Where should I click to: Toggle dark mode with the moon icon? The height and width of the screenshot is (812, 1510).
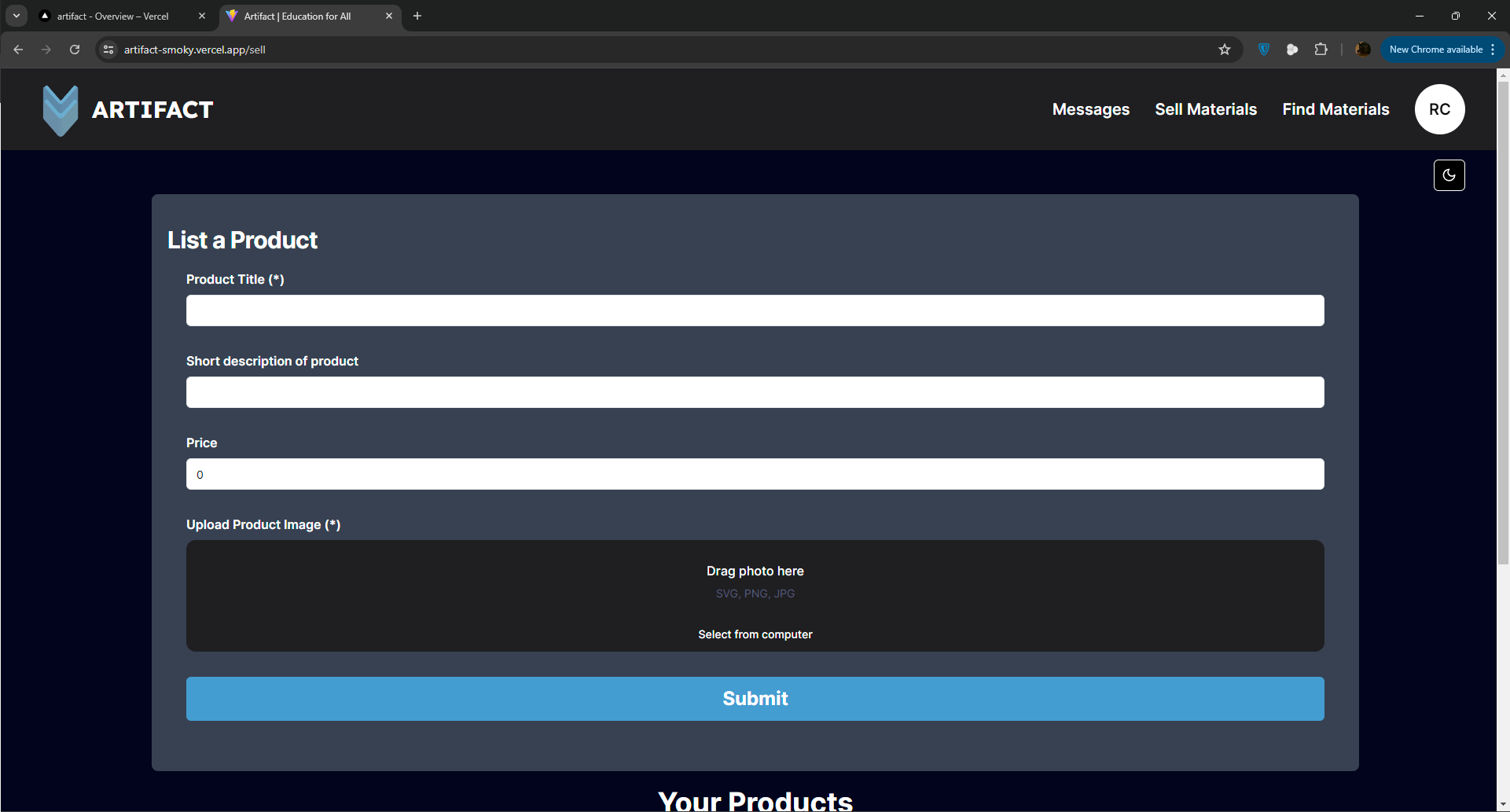pos(1449,175)
